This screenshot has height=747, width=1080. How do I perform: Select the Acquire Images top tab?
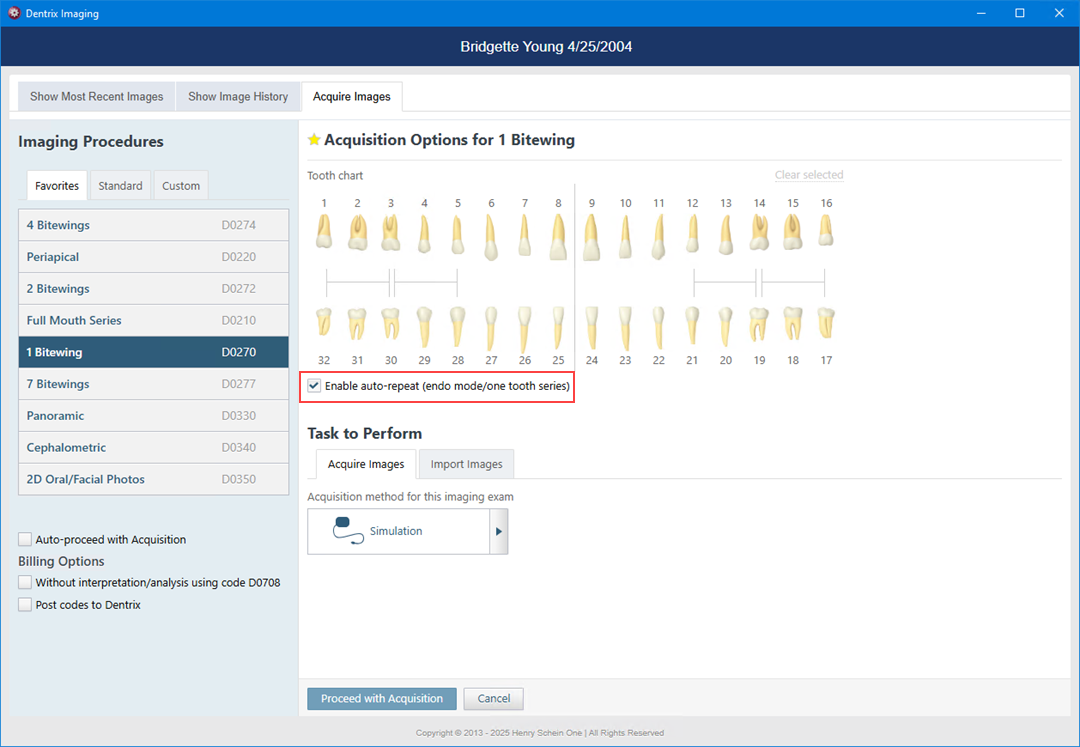click(352, 96)
